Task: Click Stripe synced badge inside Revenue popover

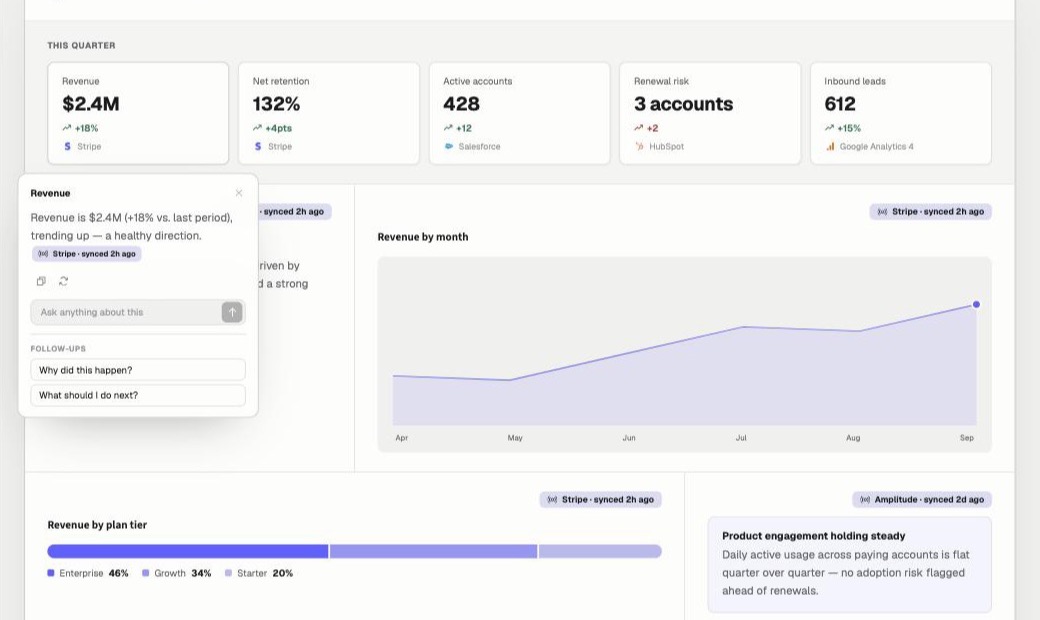Action: point(87,254)
